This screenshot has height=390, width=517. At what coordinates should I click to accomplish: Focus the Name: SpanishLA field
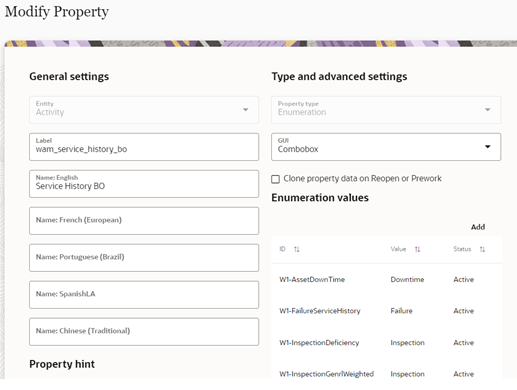[144, 295]
